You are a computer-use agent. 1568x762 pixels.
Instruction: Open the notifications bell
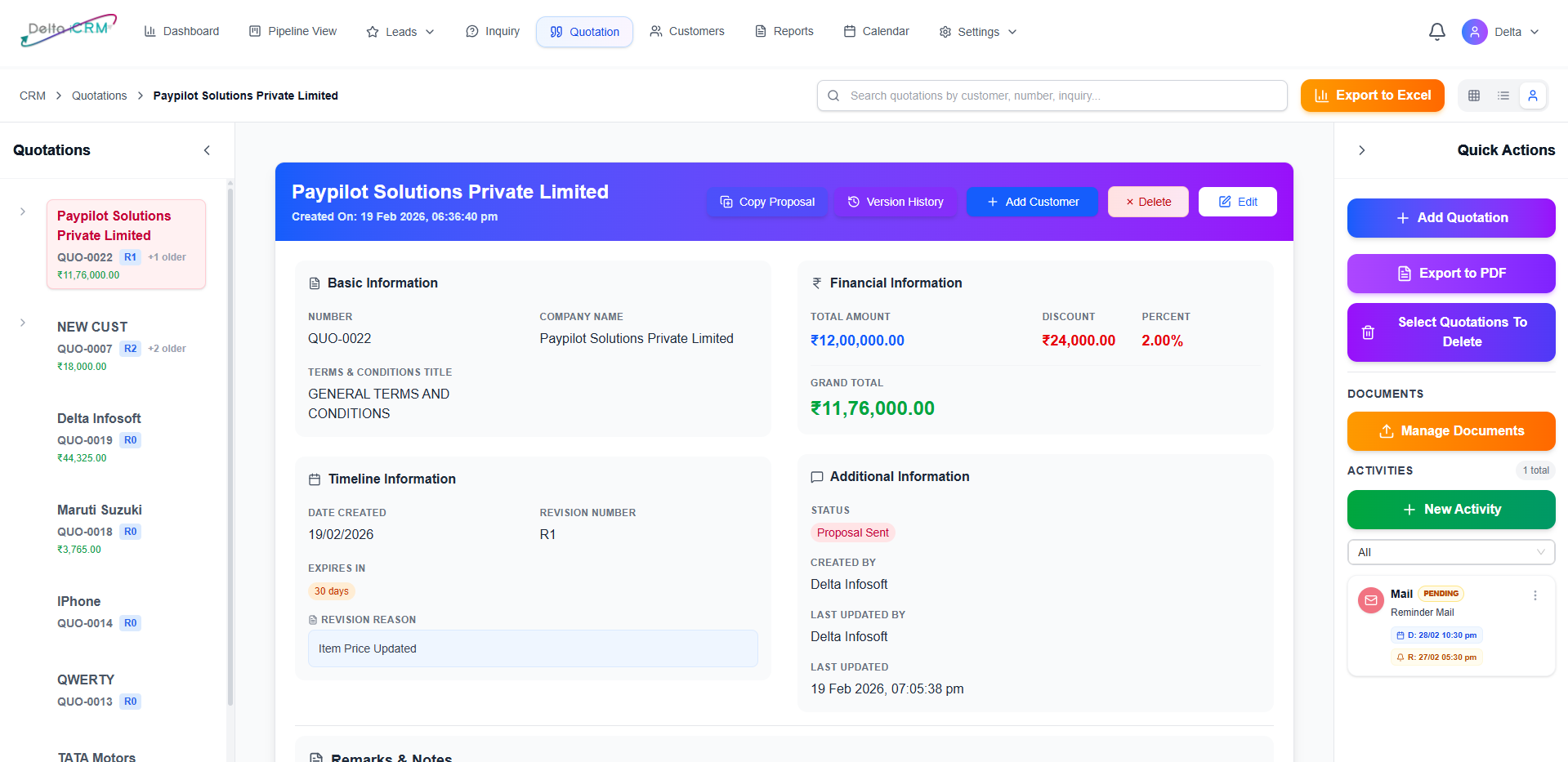[1436, 32]
